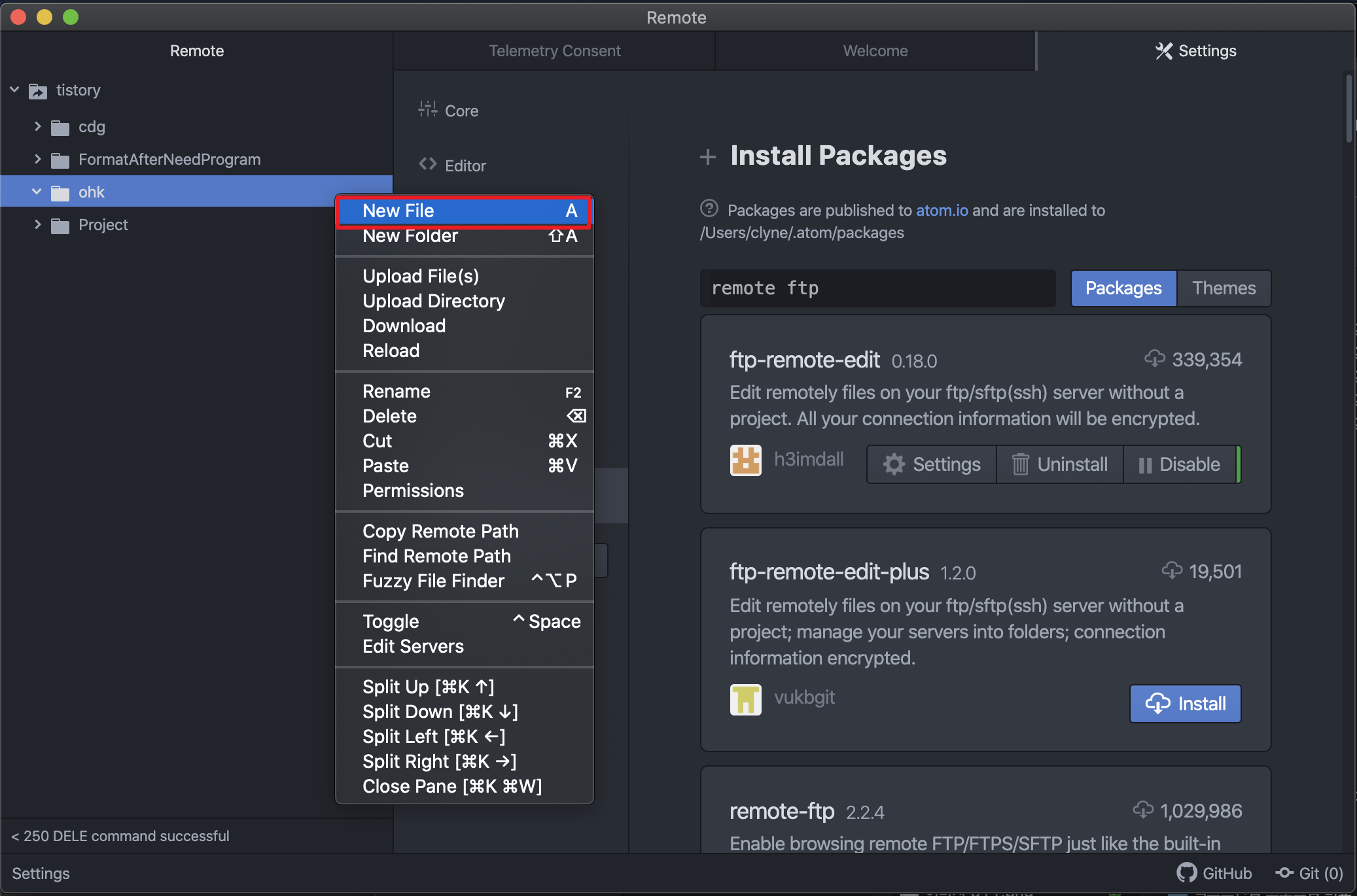Click the h3imdall author avatar icon
Image resolution: width=1357 pixels, height=896 pixels.
[745, 460]
